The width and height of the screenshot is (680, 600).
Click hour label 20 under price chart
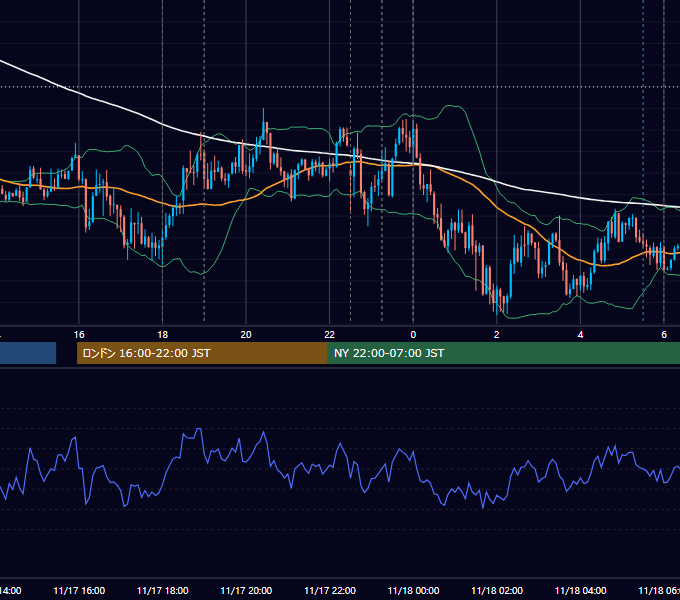click(246, 335)
